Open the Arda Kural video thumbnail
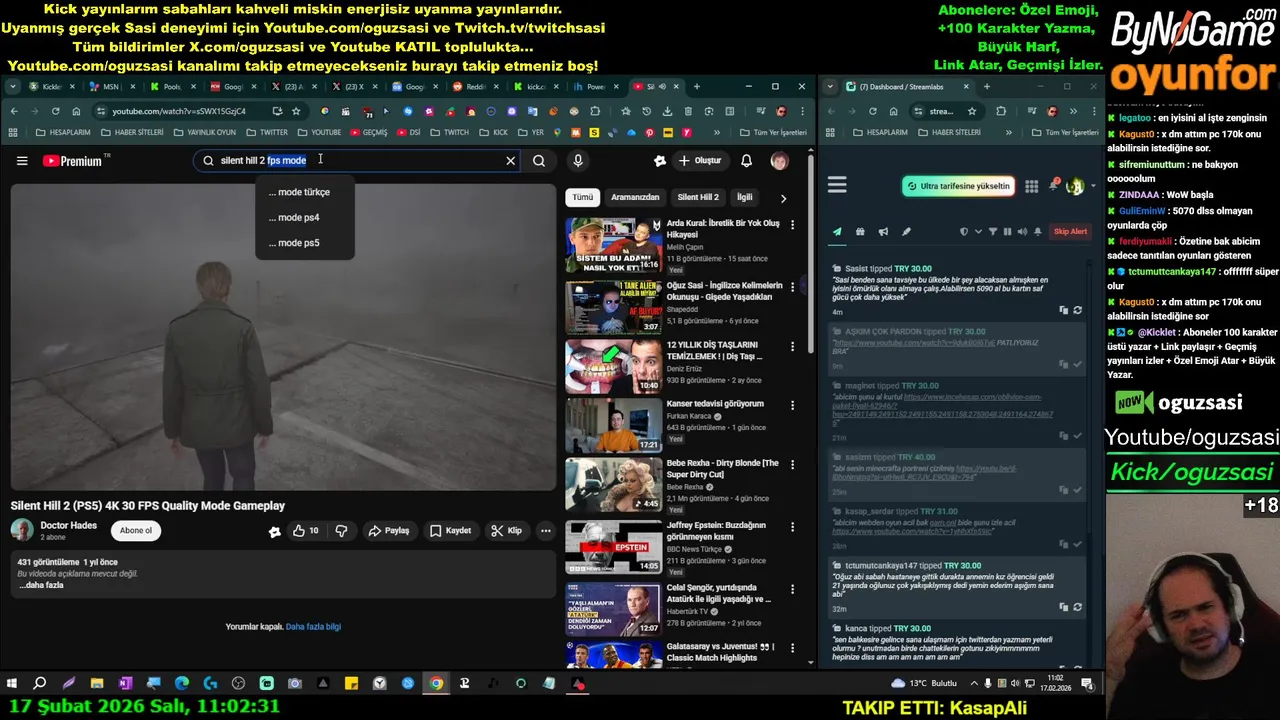 click(613, 245)
